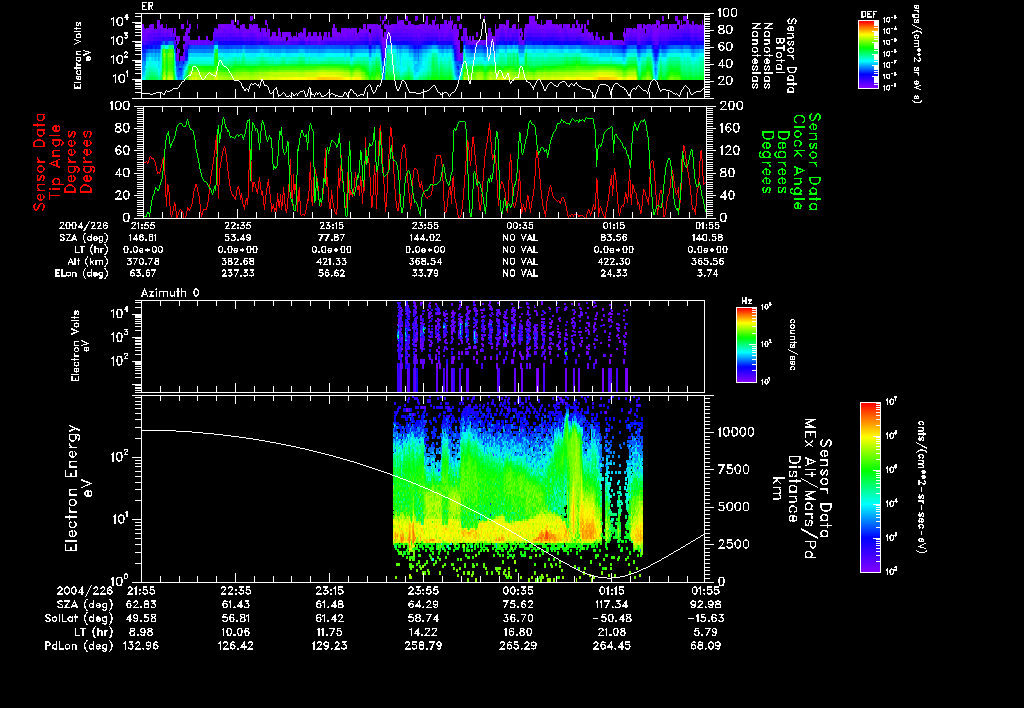This screenshot has width=1024, height=708.
Task: Select the Alt value 370.78
Action: (141, 259)
